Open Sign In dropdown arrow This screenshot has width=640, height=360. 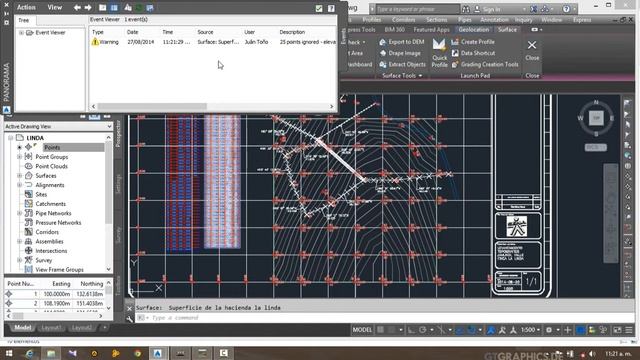tap(524, 9)
